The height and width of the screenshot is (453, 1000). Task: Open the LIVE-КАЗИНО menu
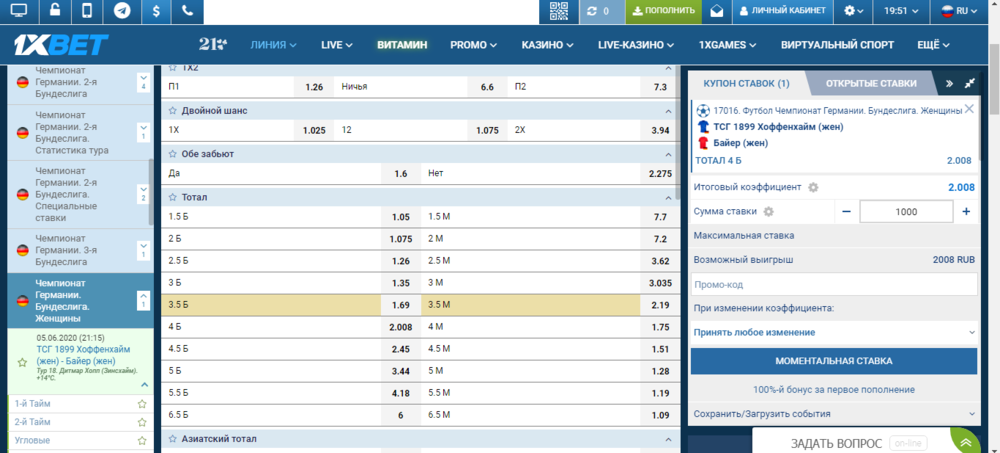[x=636, y=45]
